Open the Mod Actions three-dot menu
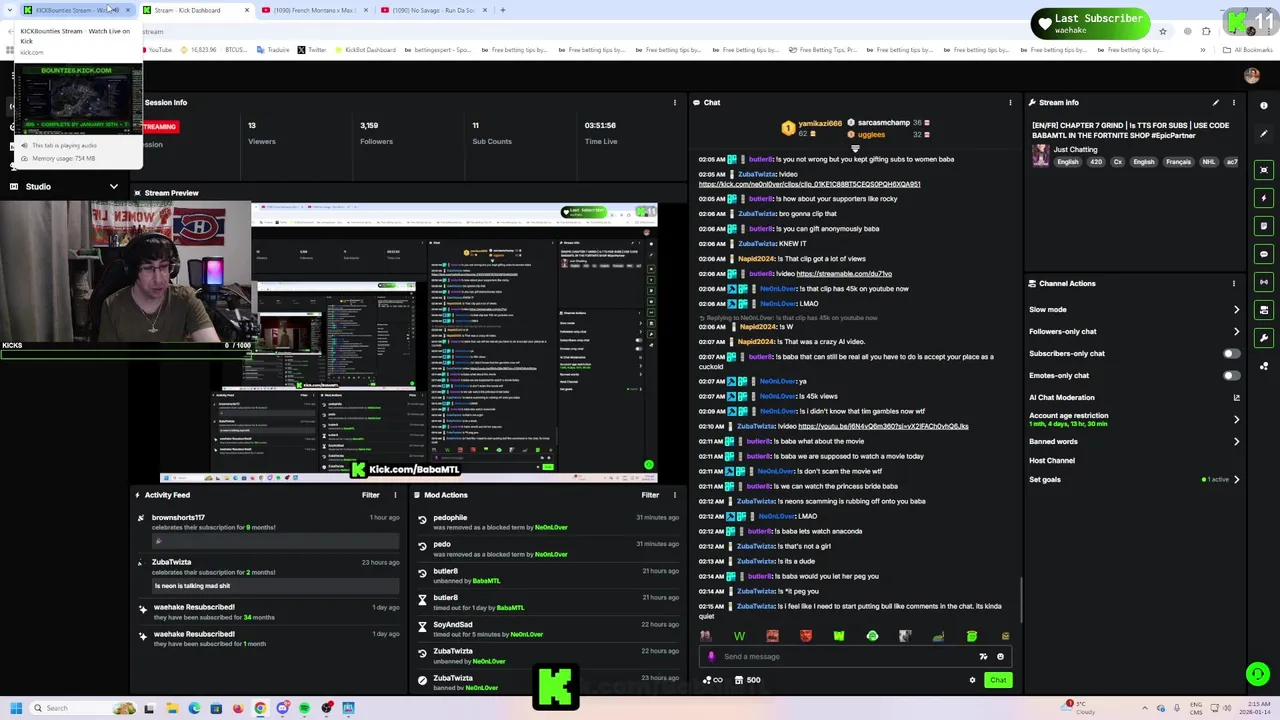The height and width of the screenshot is (720, 1280). click(675, 495)
